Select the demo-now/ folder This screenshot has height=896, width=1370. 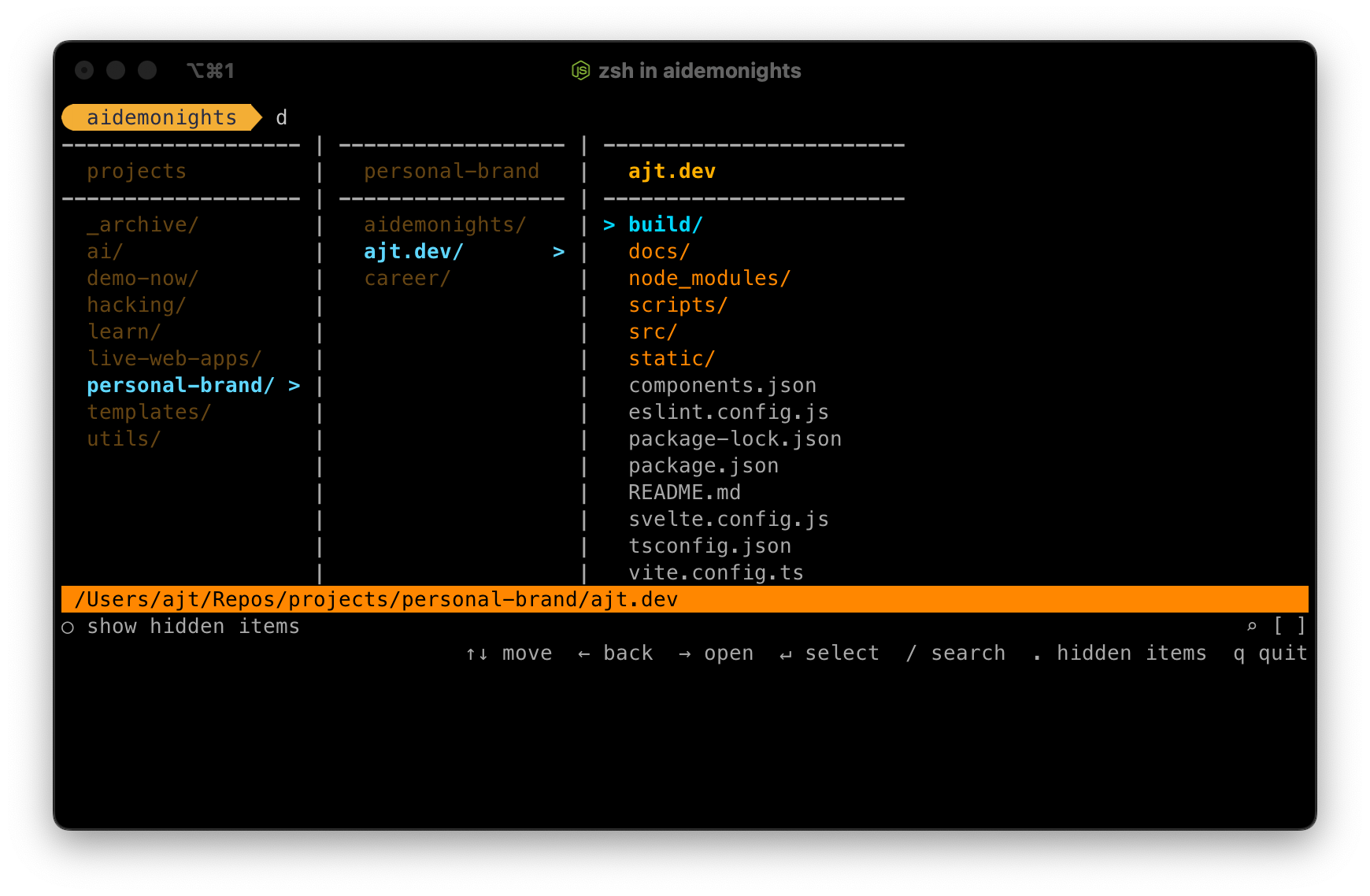143,279
